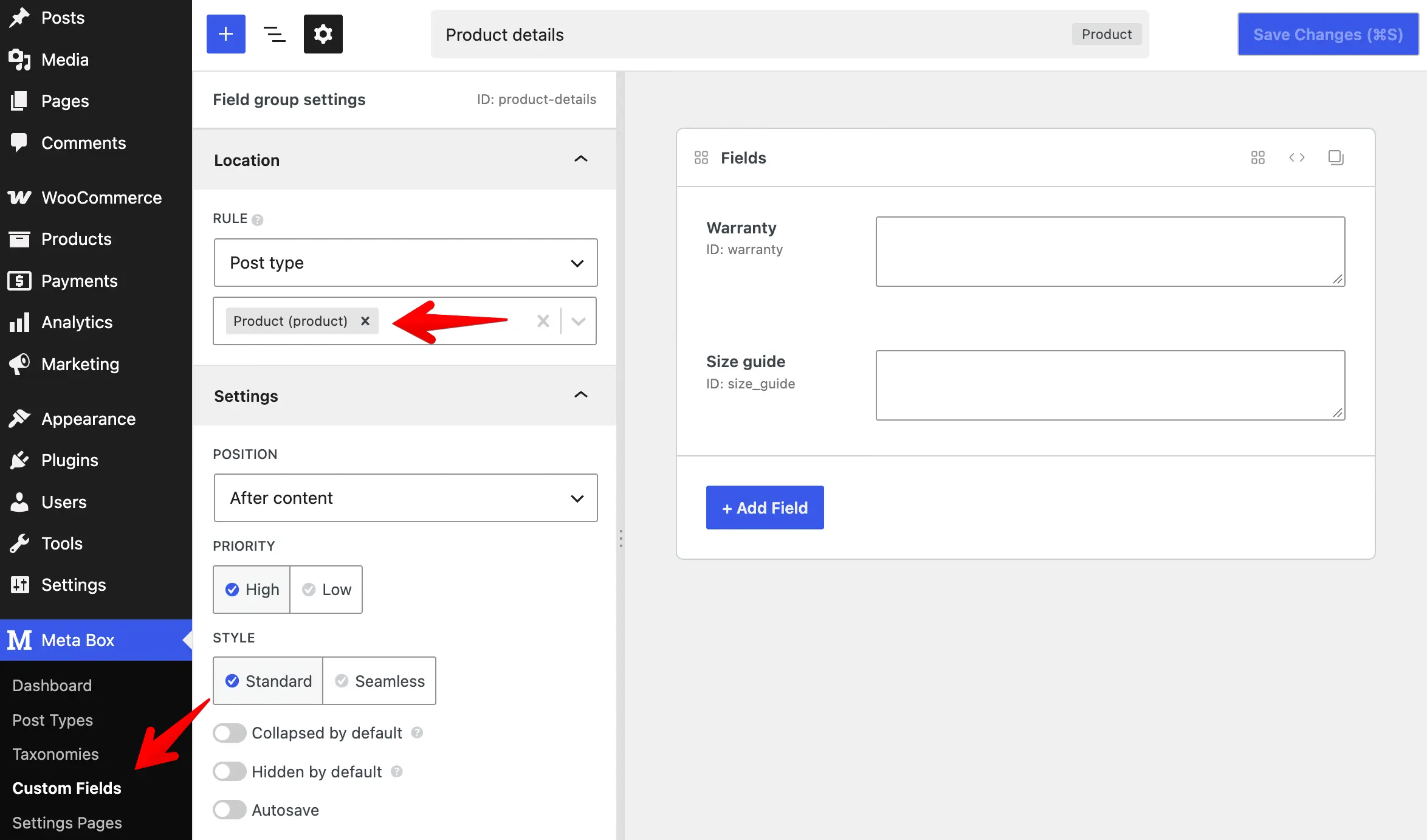Collapse the Settings section
Screen dimensions: 1427x840
tap(581, 395)
